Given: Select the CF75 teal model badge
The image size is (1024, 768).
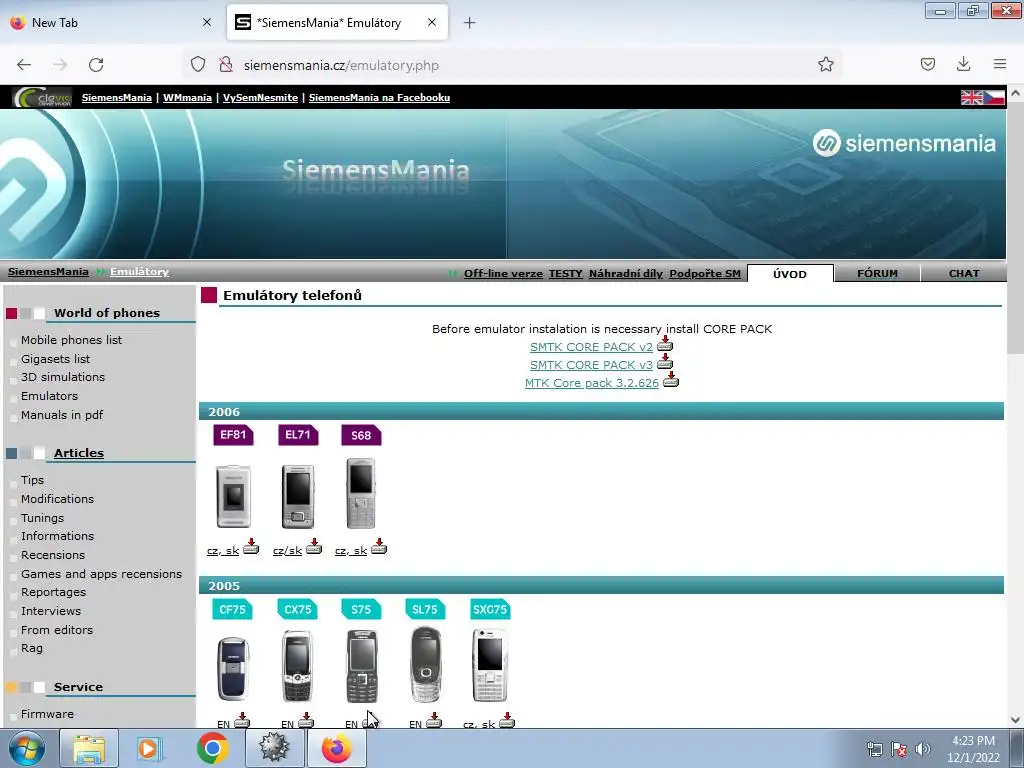Looking at the screenshot, I should click(232, 609).
